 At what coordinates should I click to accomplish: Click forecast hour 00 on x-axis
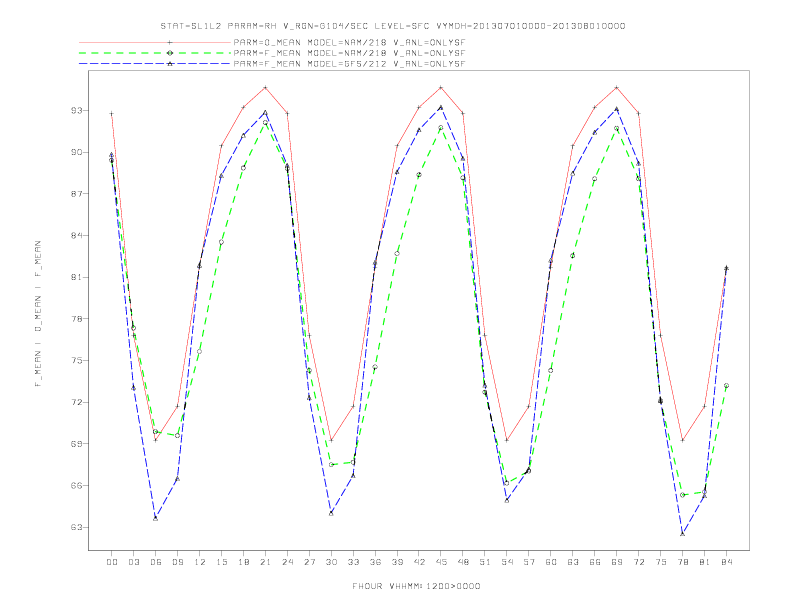point(112,562)
